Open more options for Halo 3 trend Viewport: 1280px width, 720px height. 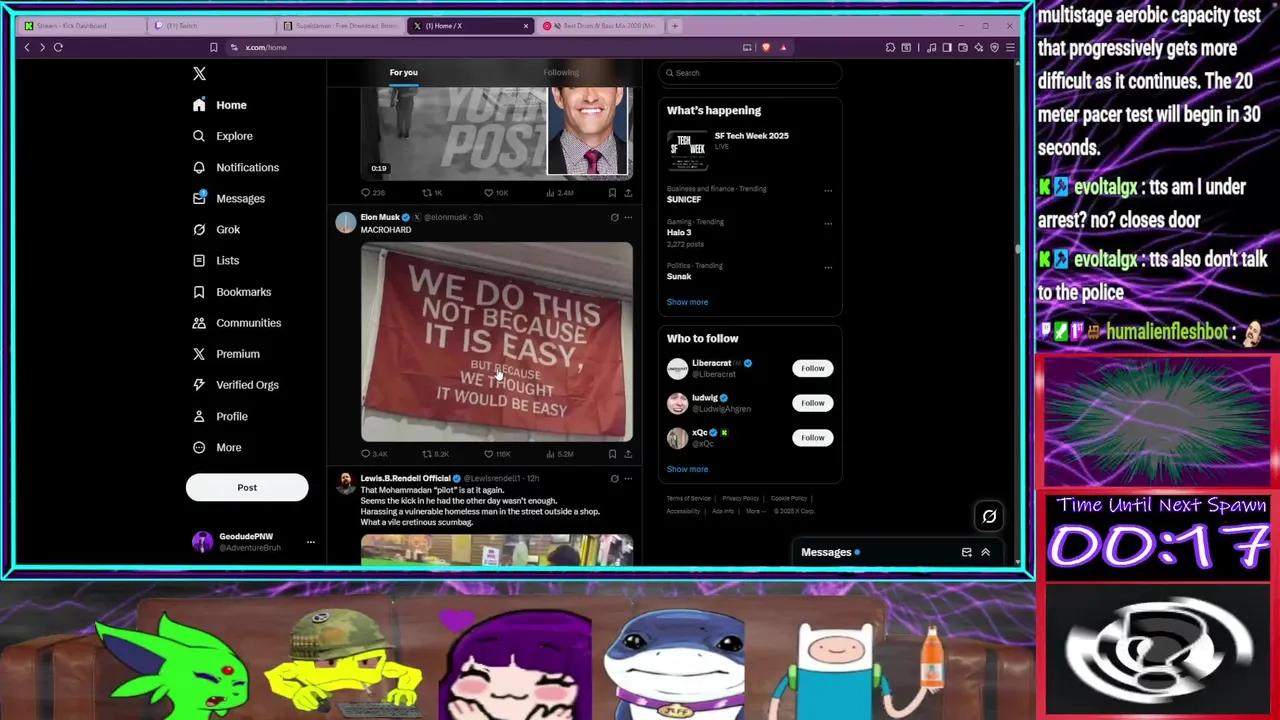coord(828,223)
